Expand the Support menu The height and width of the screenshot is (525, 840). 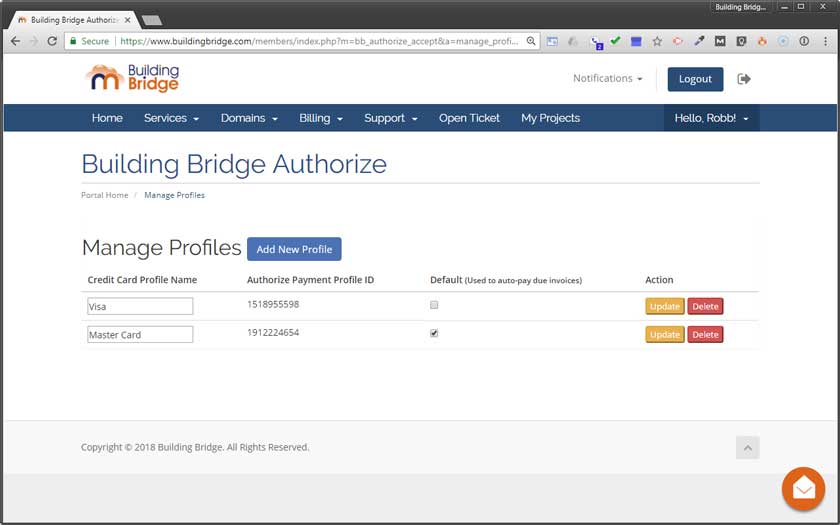pyautogui.click(x=391, y=118)
